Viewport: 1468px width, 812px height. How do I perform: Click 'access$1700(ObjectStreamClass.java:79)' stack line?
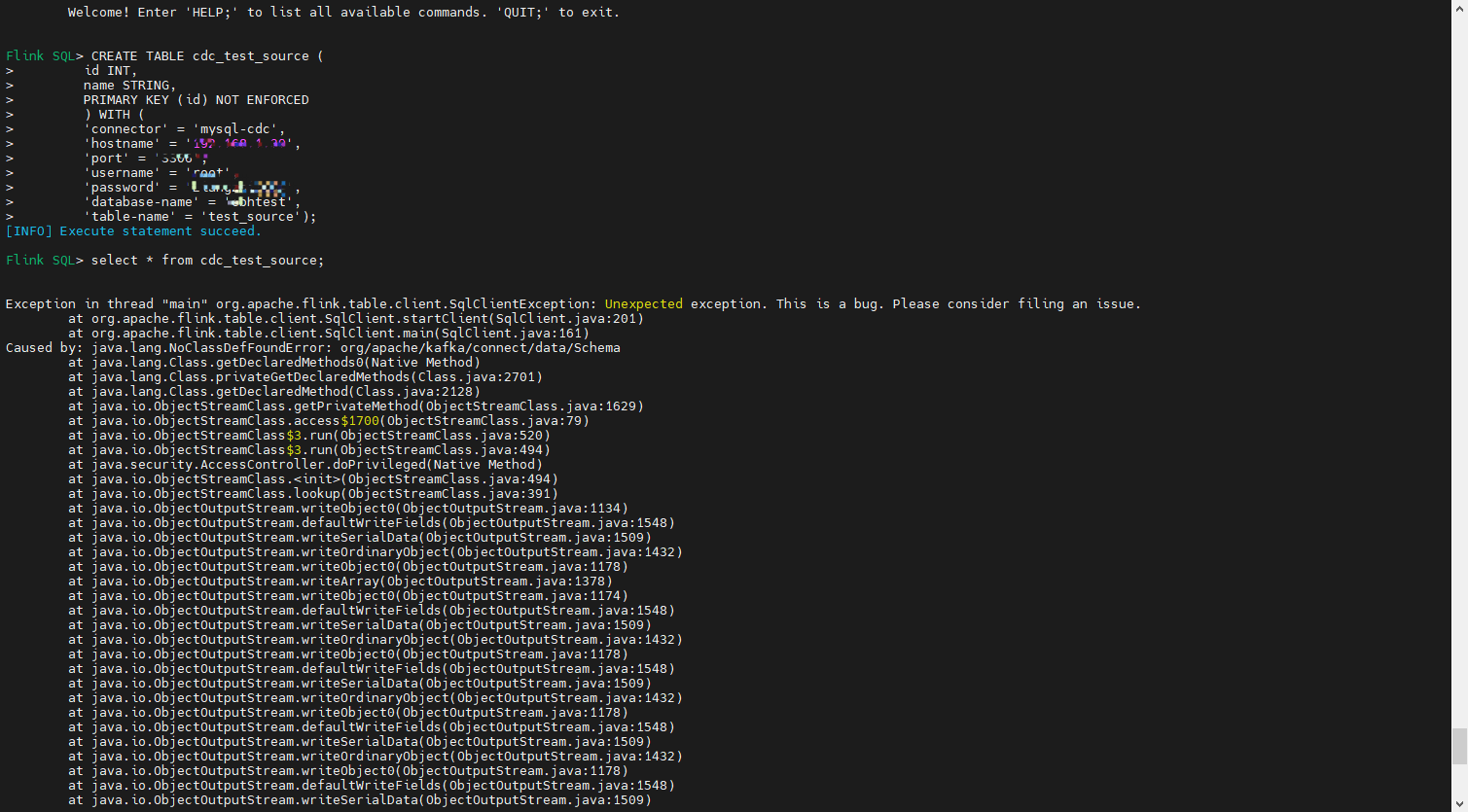[329, 421]
